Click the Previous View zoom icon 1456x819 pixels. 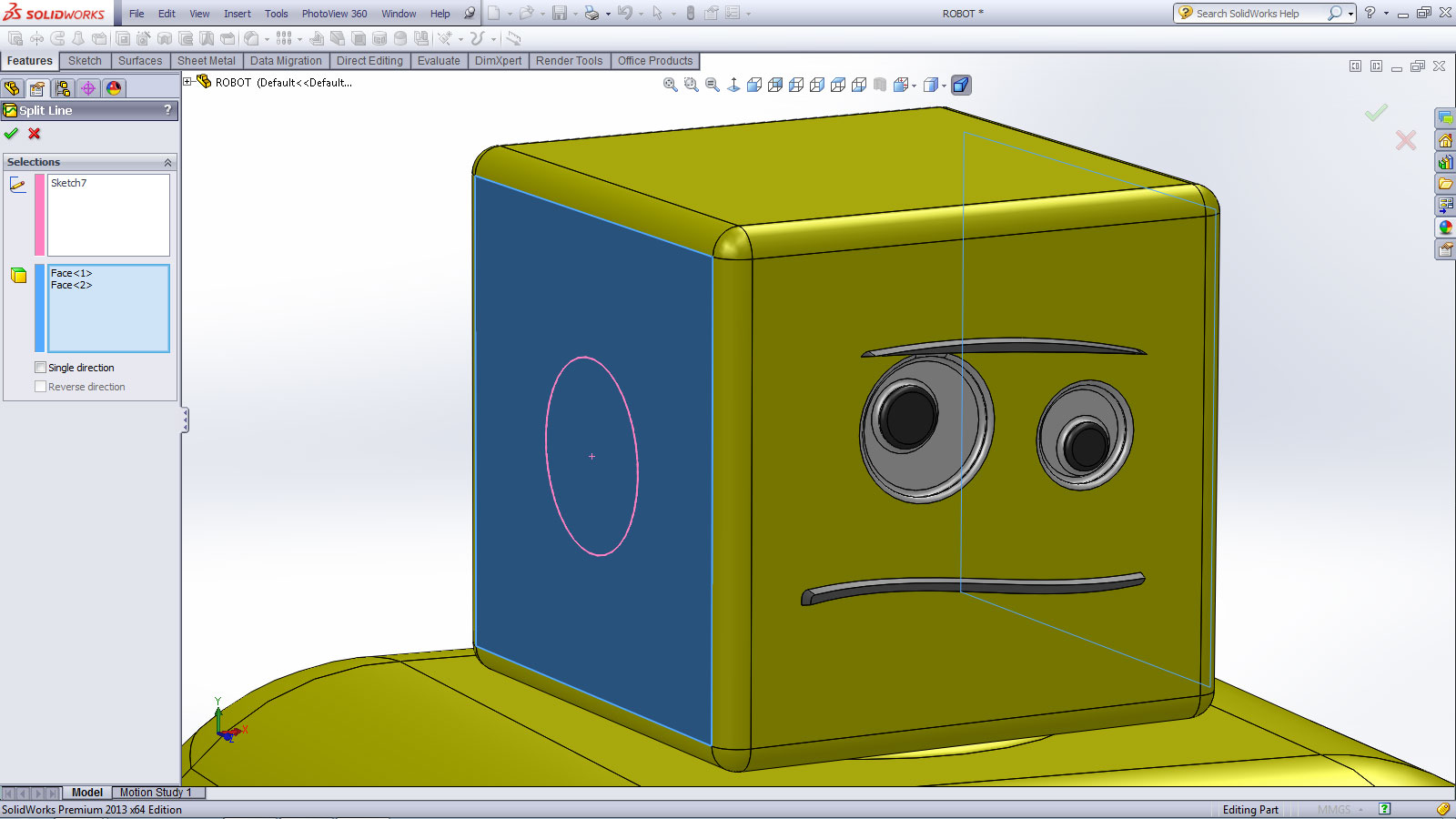pyautogui.click(x=713, y=85)
